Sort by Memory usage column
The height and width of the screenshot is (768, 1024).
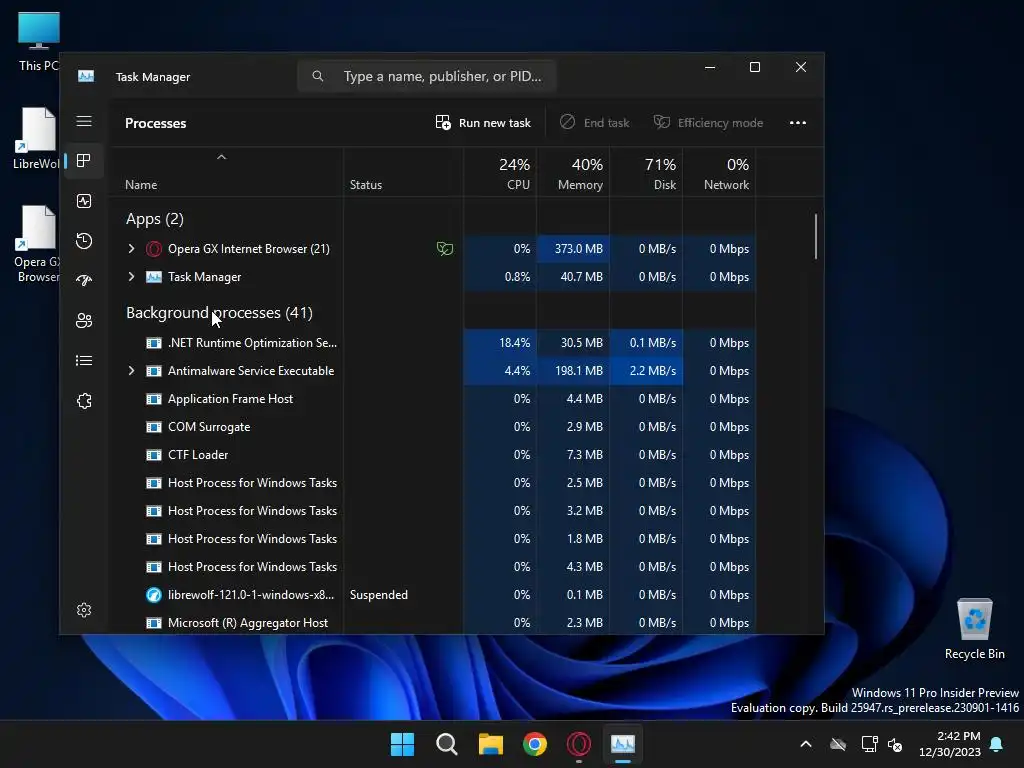pyautogui.click(x=573, y=174)
